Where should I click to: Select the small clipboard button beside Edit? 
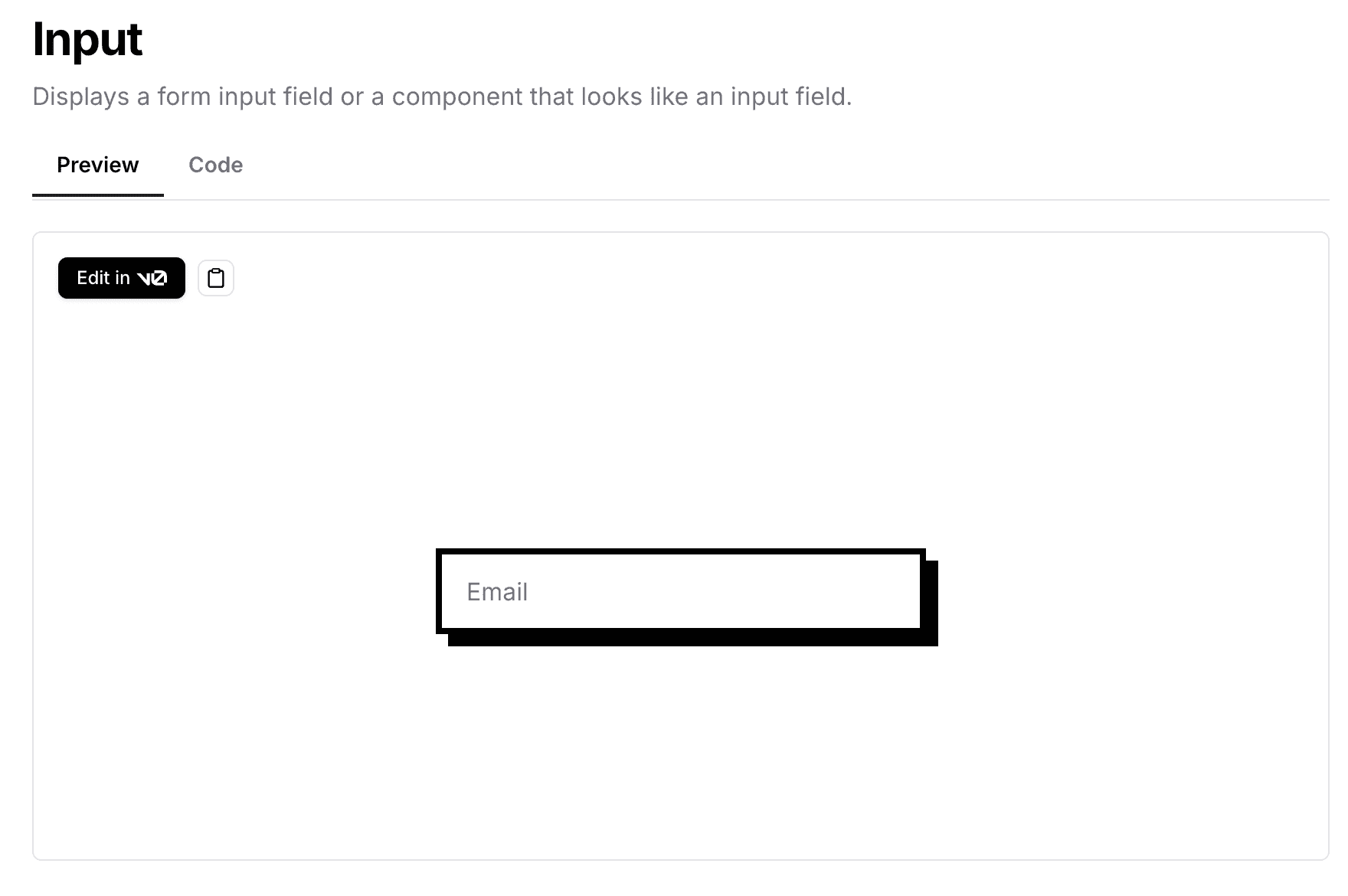(x=216, y=278)
